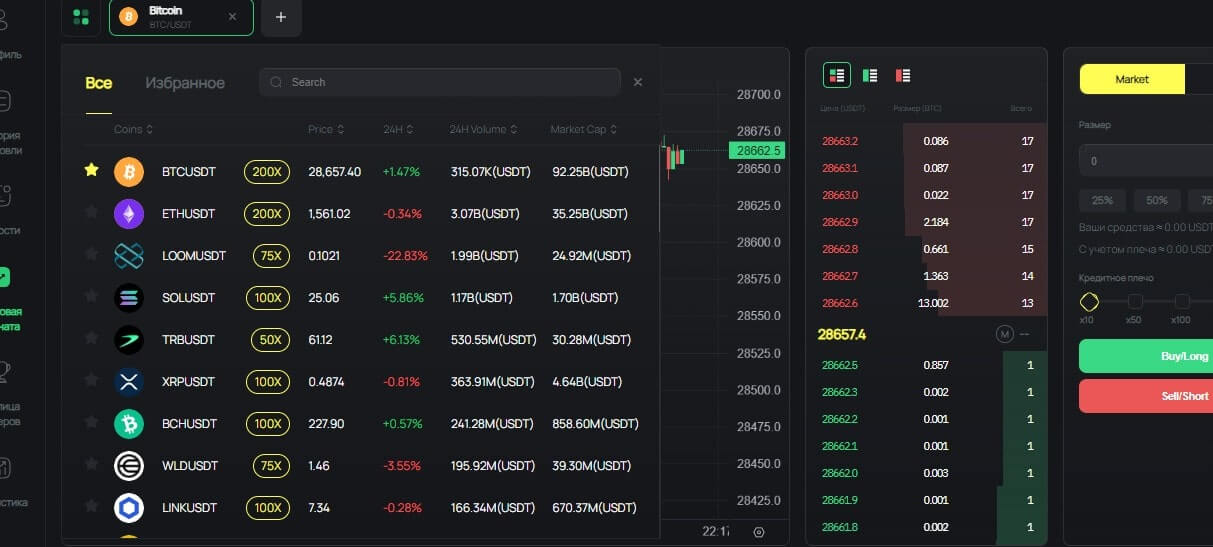This screenshot has width=1213, height=547.
Task: Open chart settings gear icon
Action: coord(759,532)
